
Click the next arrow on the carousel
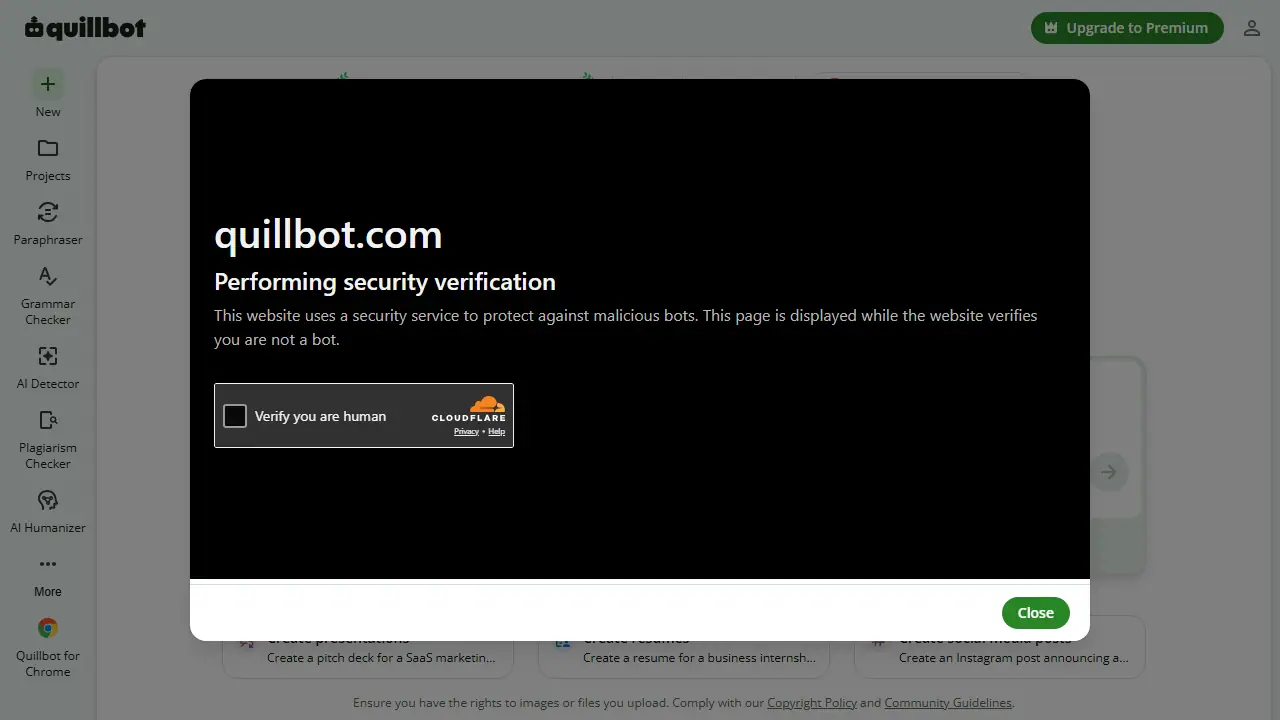coord(1108,472)
